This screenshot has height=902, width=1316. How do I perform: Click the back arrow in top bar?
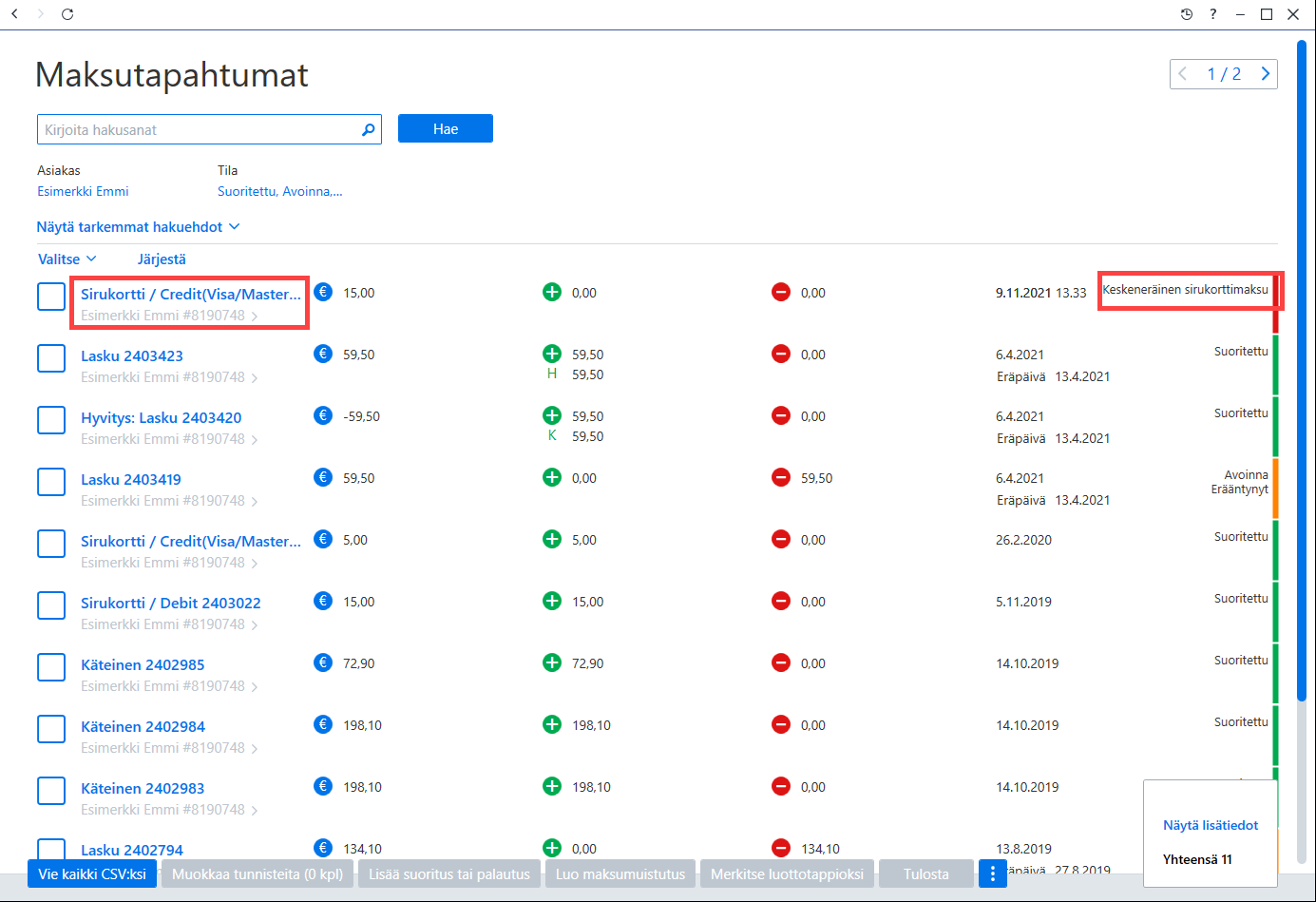click(x=14, y=14)
